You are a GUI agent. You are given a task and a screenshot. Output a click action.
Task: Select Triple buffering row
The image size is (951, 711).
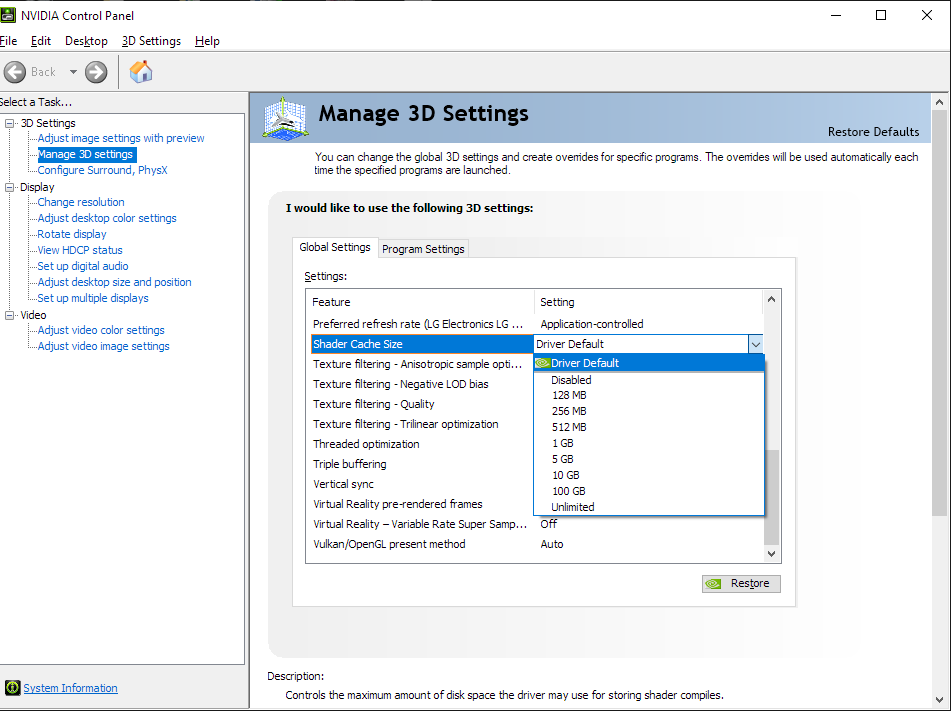point(422,464)
